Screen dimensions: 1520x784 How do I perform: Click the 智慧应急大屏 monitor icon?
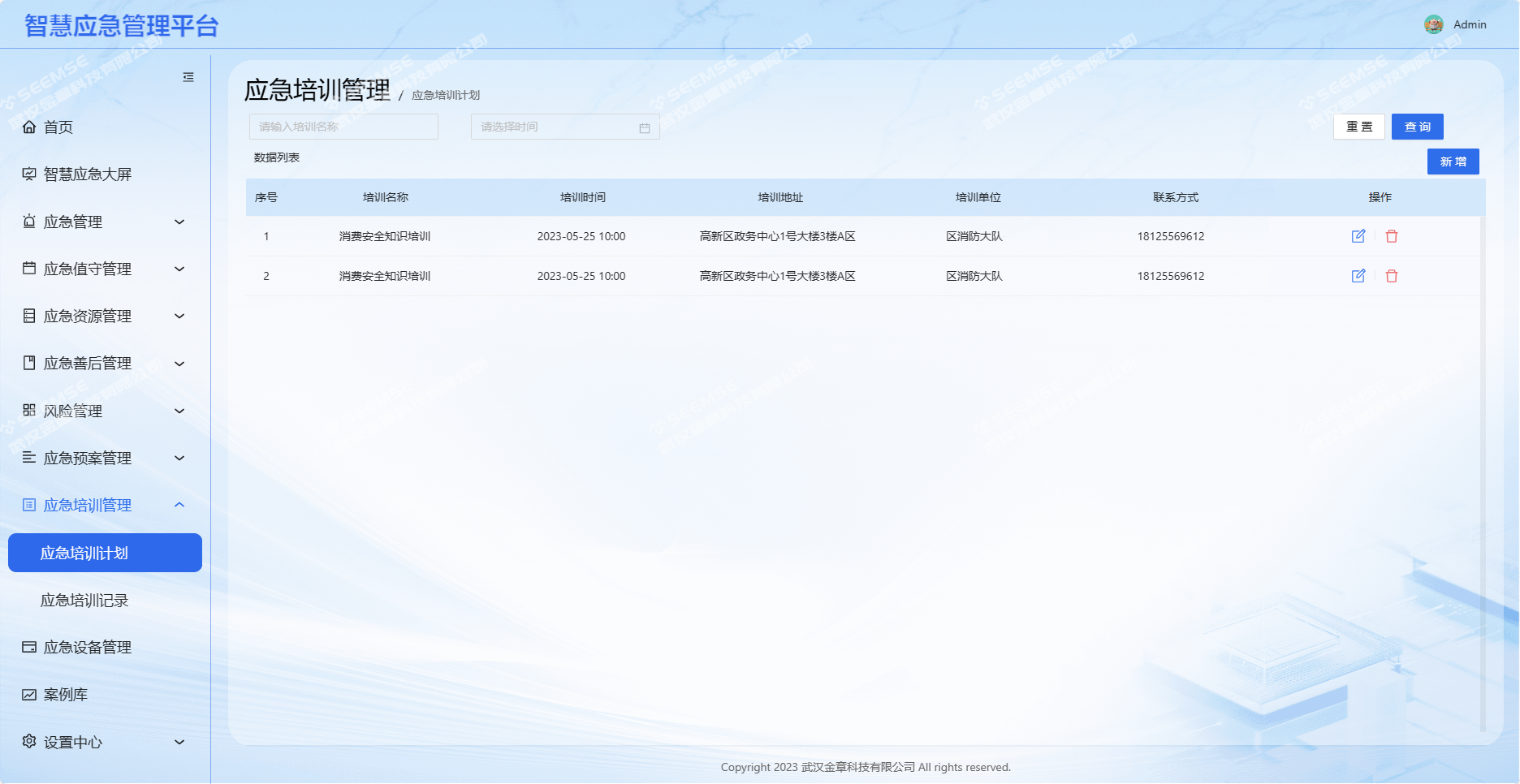coord(29,174)
